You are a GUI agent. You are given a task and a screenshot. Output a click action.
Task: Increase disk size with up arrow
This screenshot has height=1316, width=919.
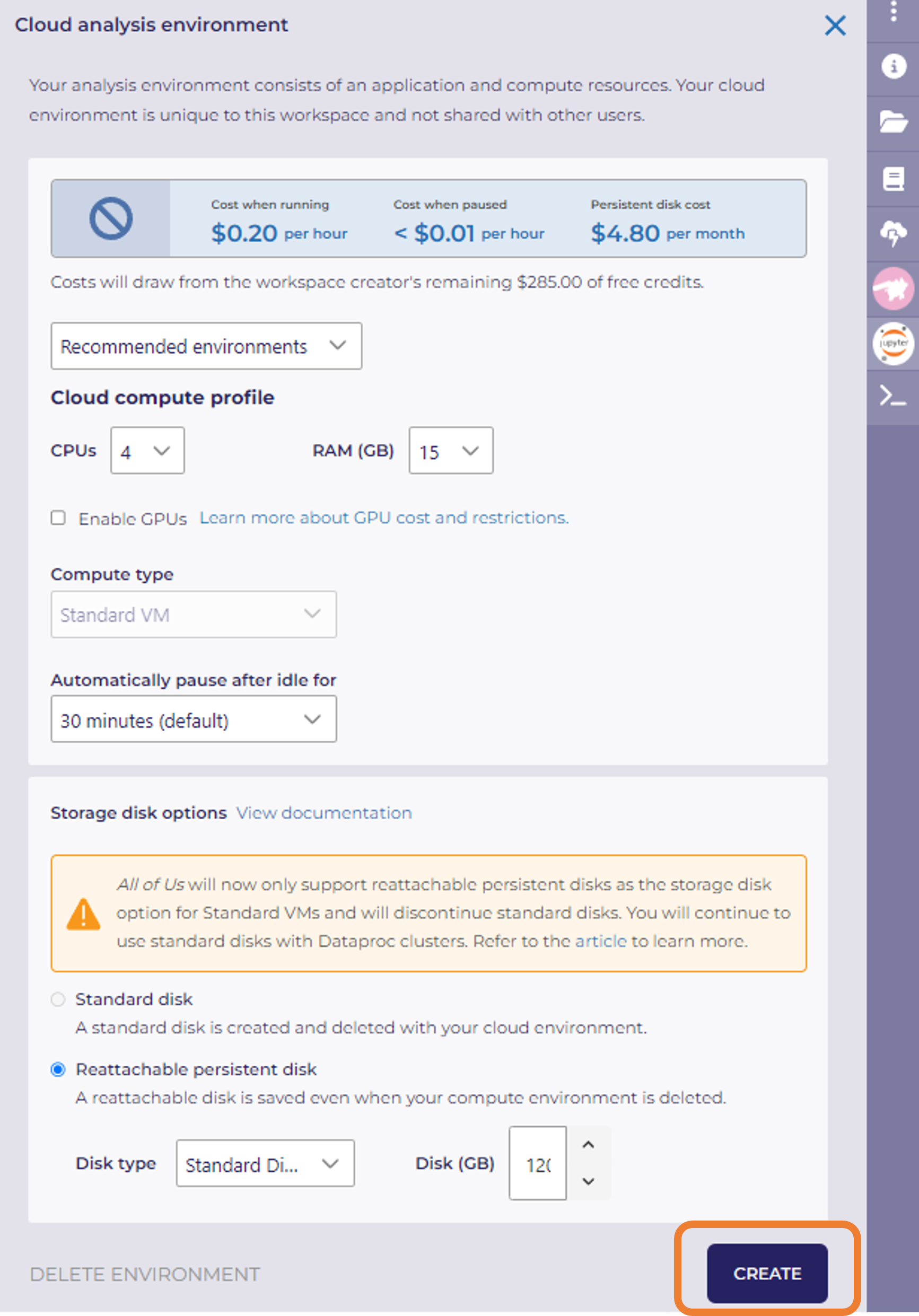[x=588, y=1145]
